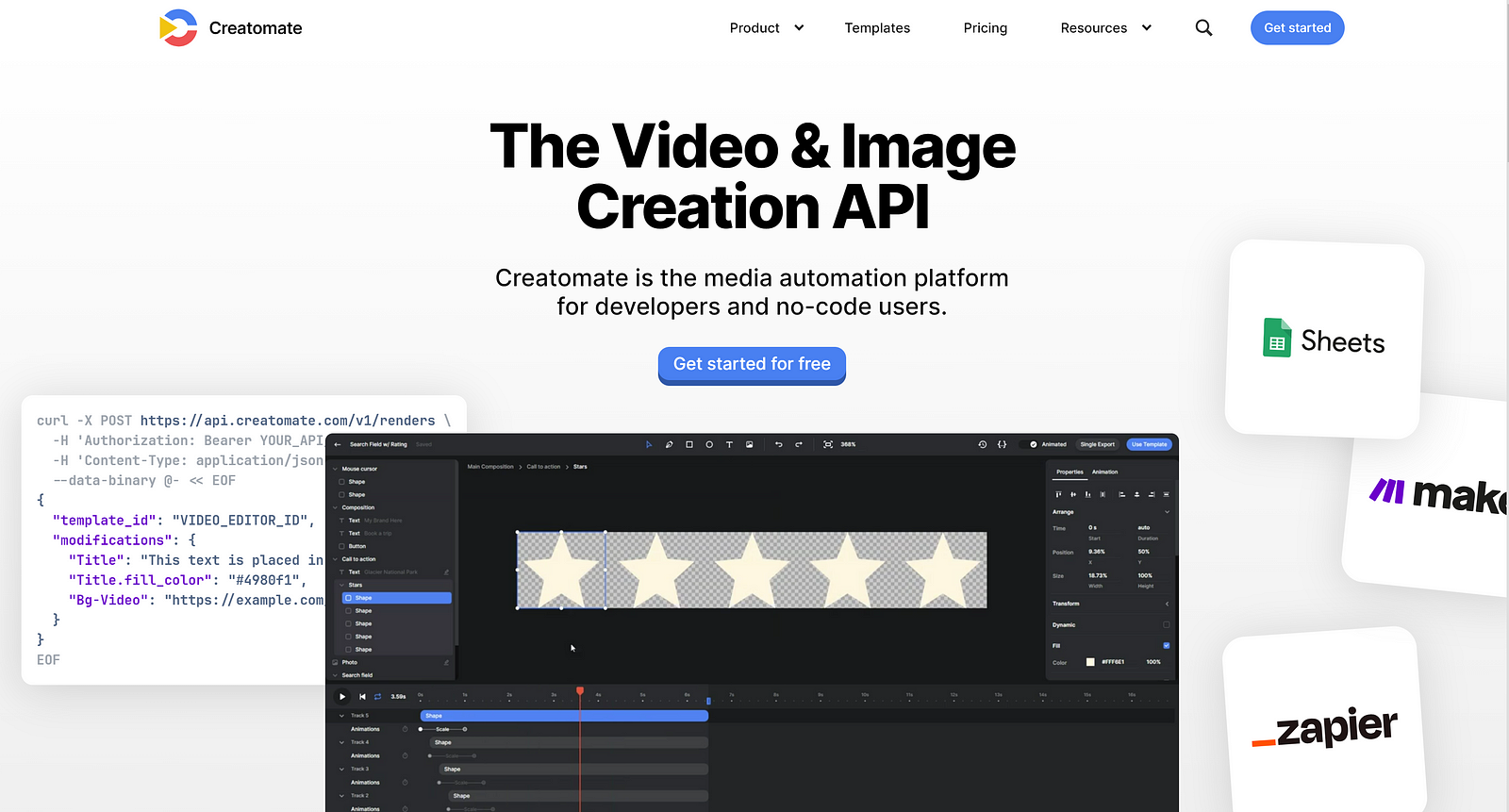The image size is (1509, 812).
Task: Click the Single Export button
Action: click(1098, 444)
